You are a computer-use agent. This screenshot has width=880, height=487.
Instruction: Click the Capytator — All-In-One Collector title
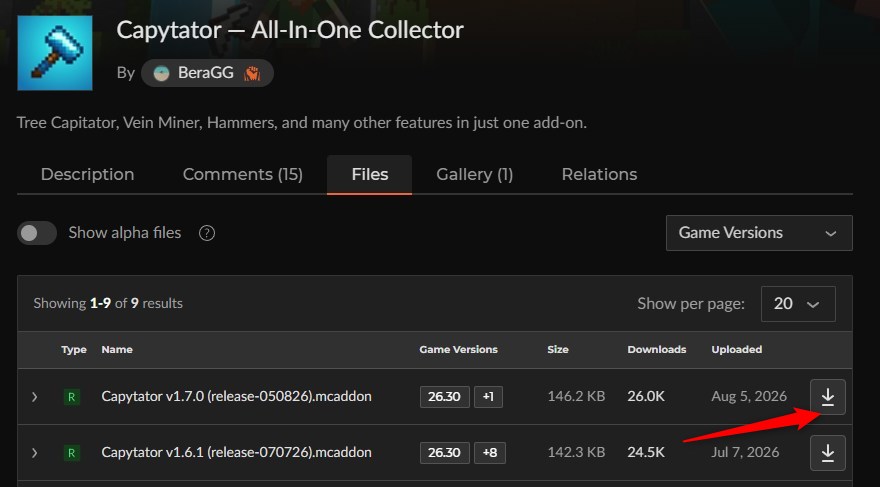tap(290, 30)
